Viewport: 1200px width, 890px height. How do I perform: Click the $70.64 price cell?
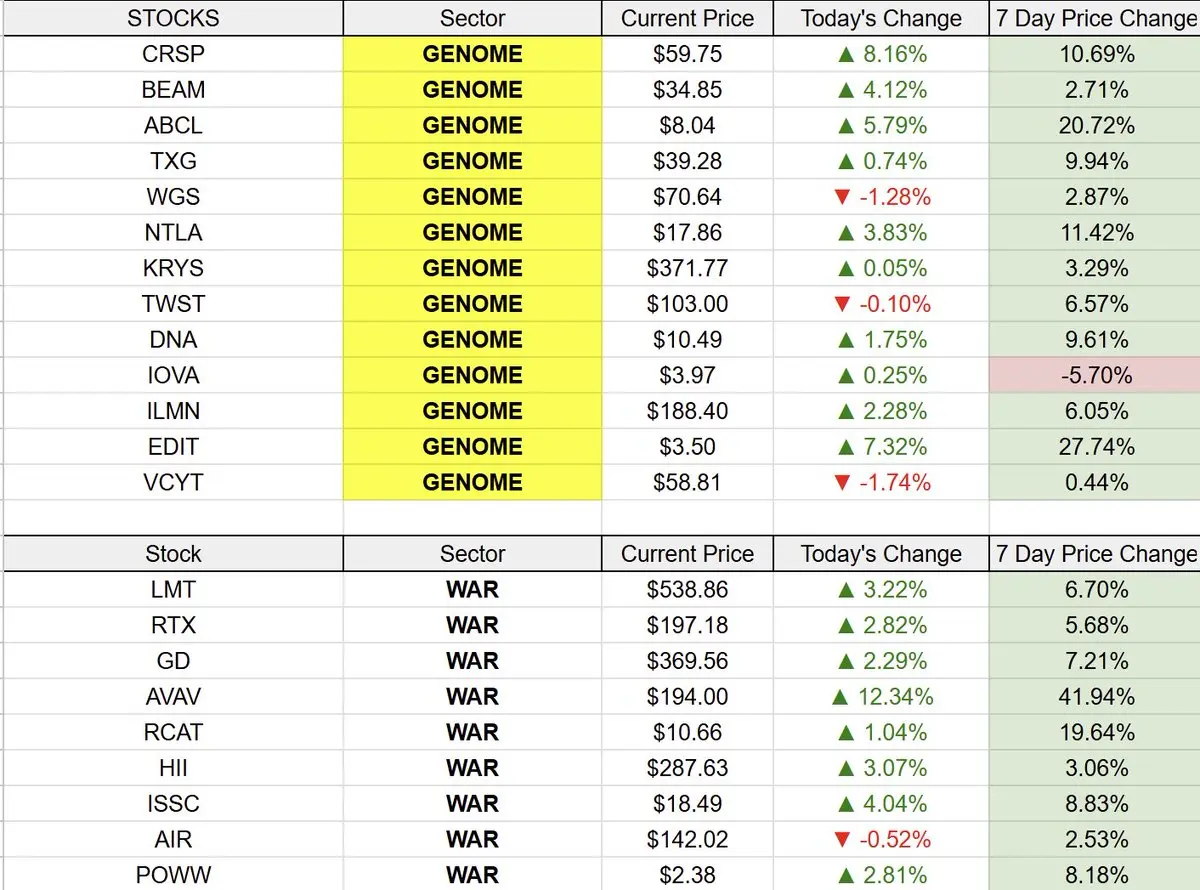click(687, 197)
